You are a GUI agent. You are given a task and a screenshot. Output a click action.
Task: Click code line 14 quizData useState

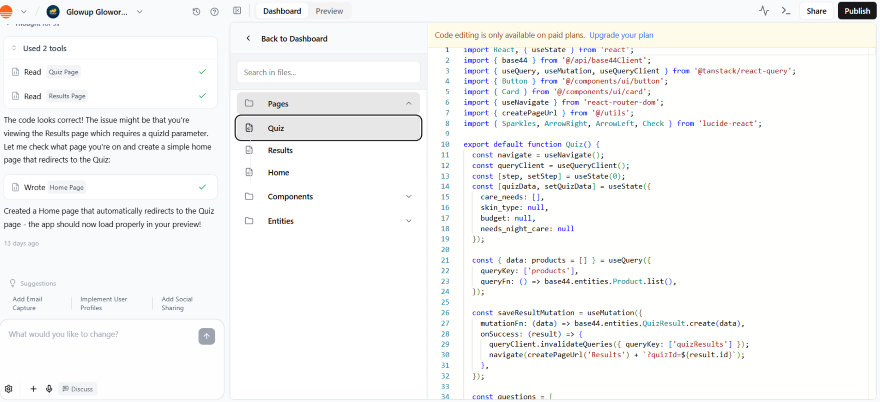click(560, 186)
